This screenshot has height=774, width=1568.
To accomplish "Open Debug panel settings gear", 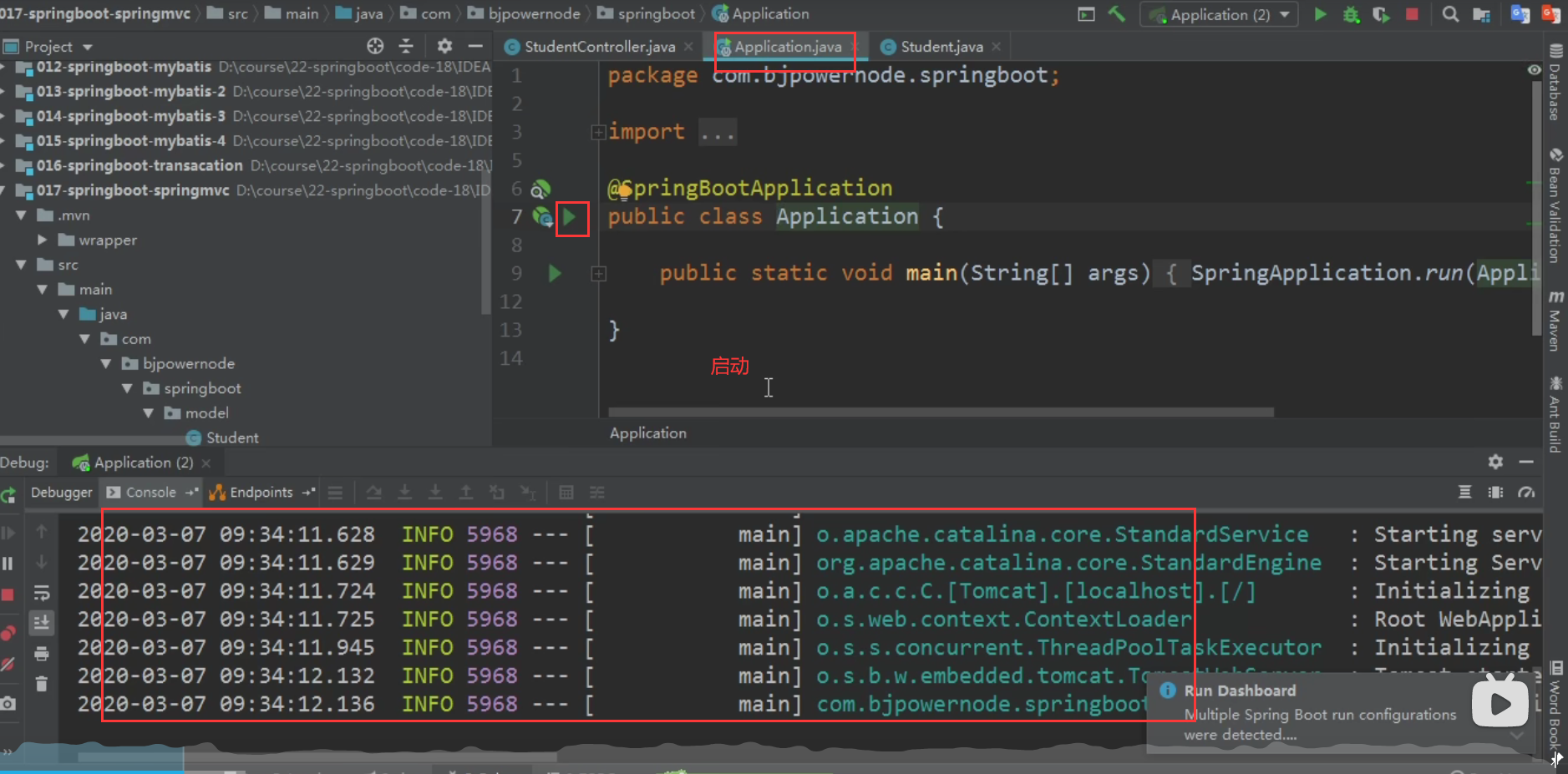I will click(1495, 462).
